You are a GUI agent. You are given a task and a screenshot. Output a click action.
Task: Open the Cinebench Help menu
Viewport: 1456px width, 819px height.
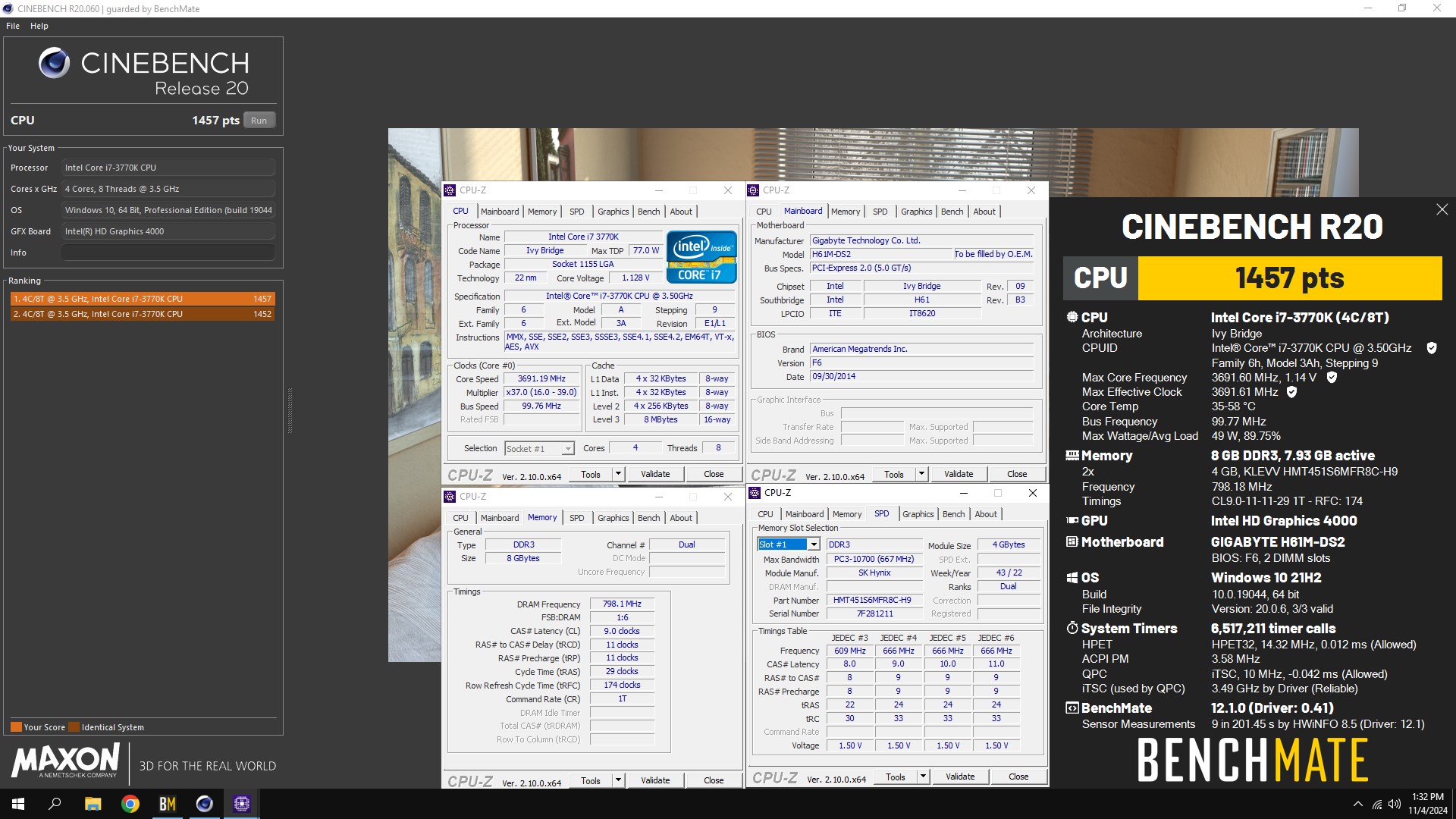[x=39, y=26]
